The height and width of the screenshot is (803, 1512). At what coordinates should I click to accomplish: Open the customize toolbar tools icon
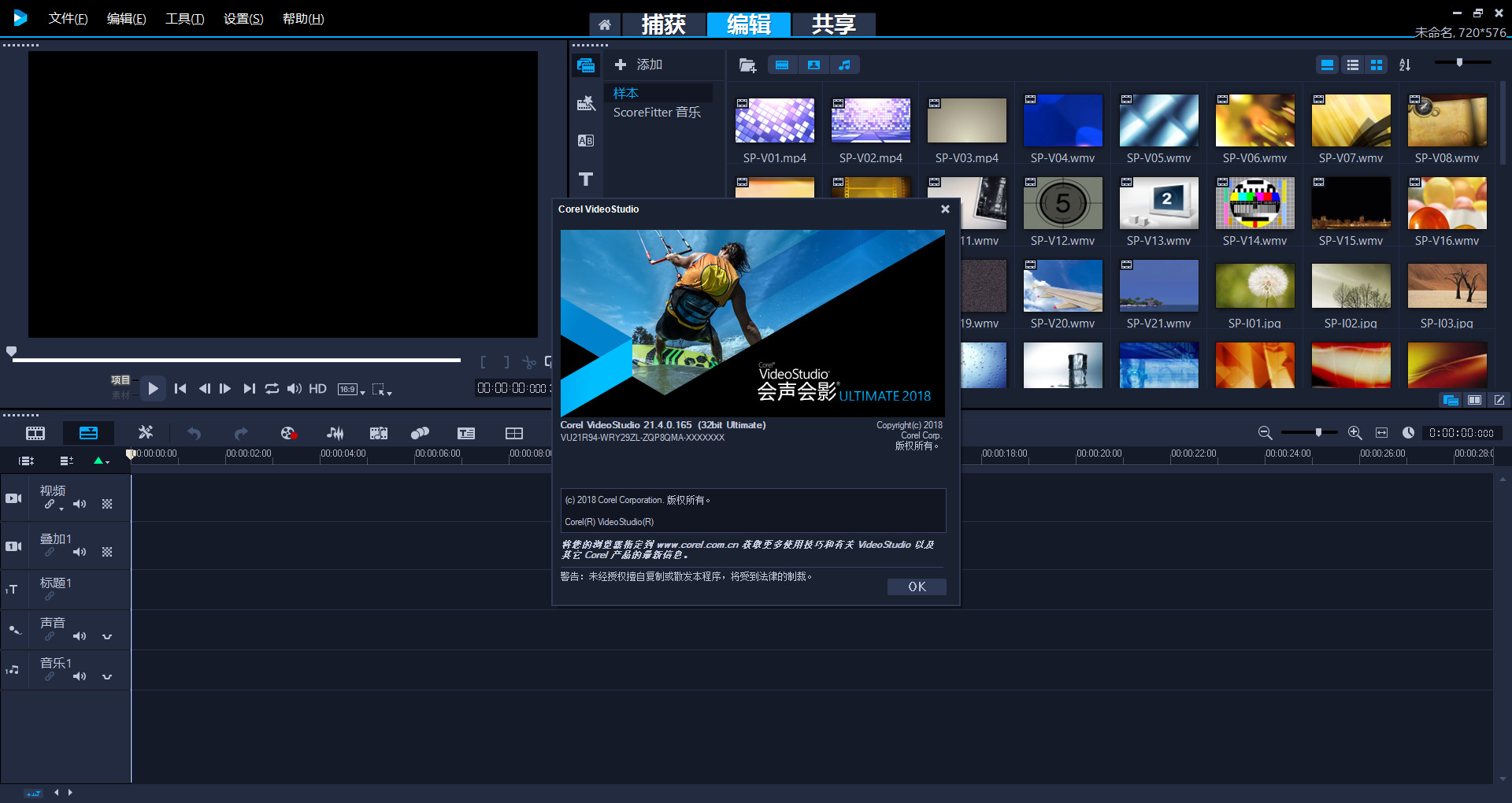146,432
